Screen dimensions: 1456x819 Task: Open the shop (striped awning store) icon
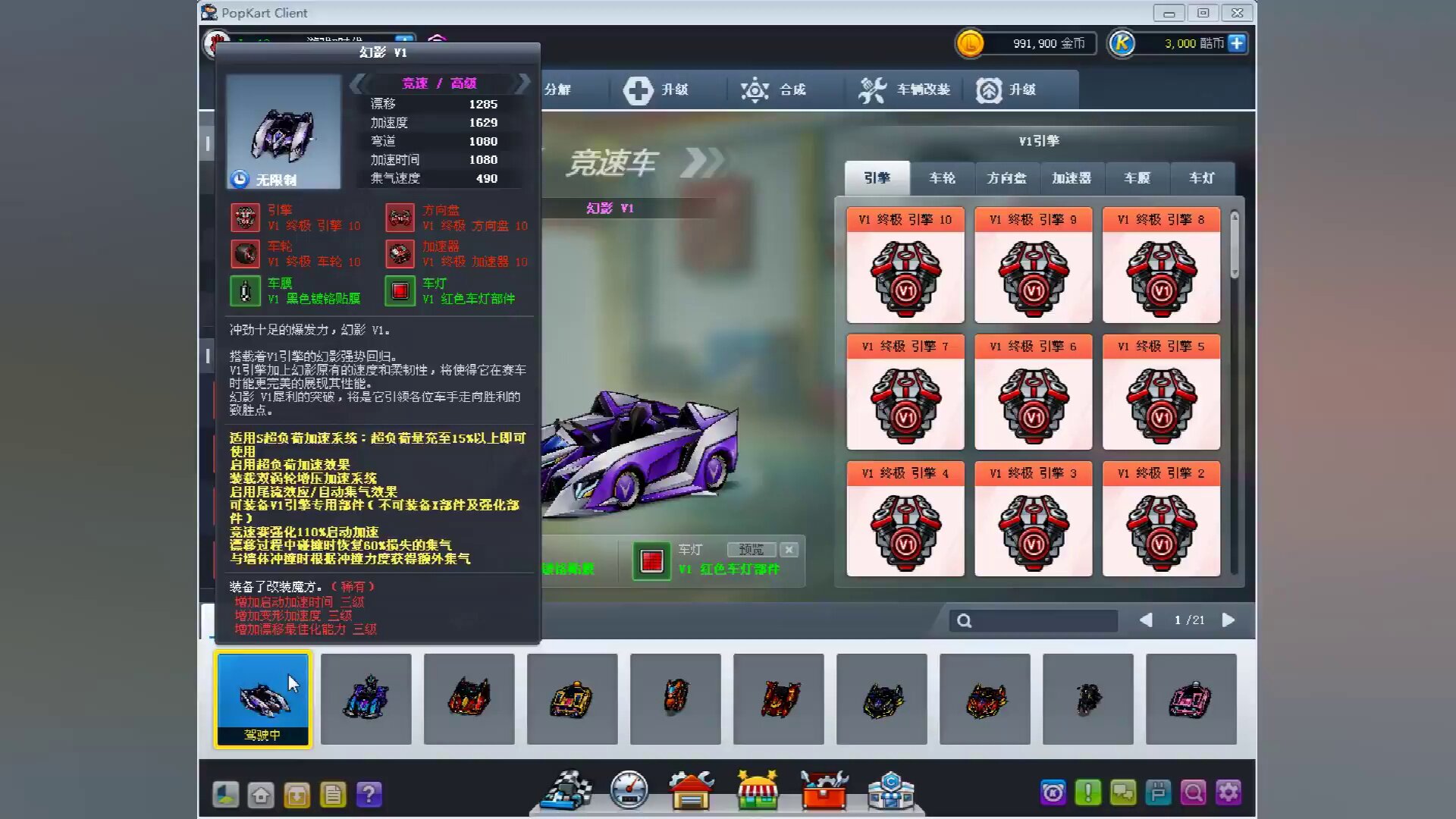(757, 791)
